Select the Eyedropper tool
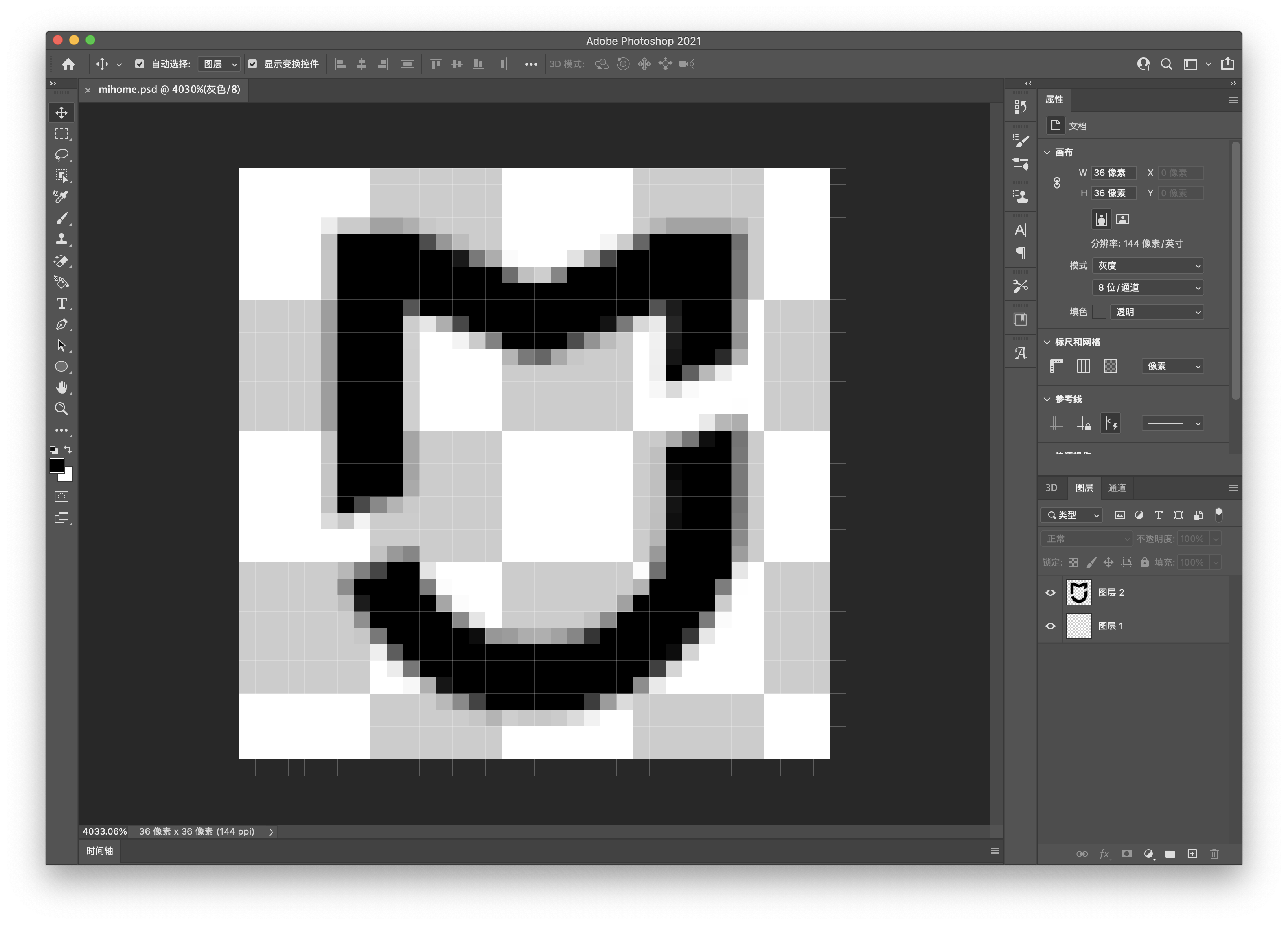This screenshot has height=925, width=1288. click(61, 197)
